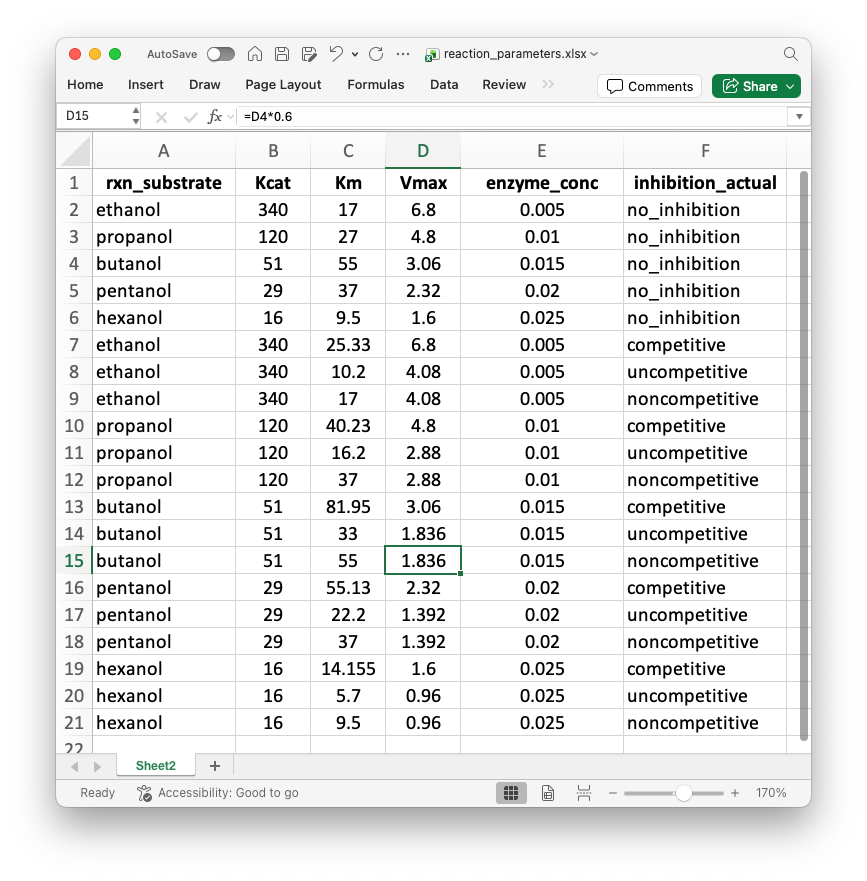The width and height of the screenshot is (867, 881).
Task: Click the Save icon in the Quick Access toolbar
Action: click(x=282, y=53)
